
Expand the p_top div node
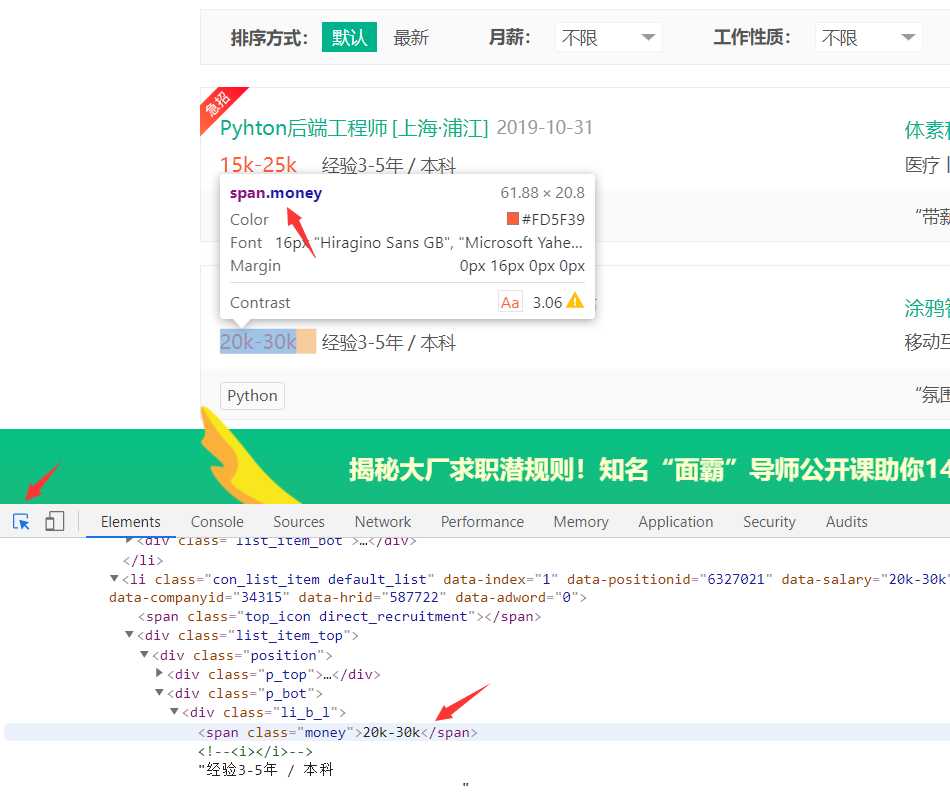pos(159,673)
